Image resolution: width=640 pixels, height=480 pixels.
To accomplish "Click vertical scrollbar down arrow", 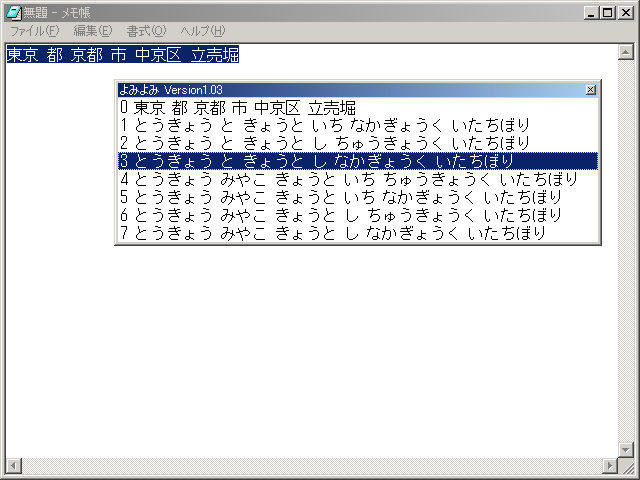I will click(625, 450).
